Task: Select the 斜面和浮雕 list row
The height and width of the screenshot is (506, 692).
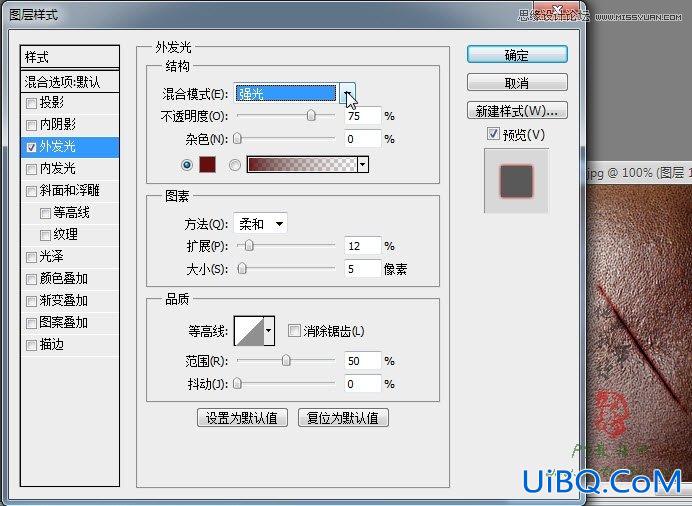Action: (70, 191)
